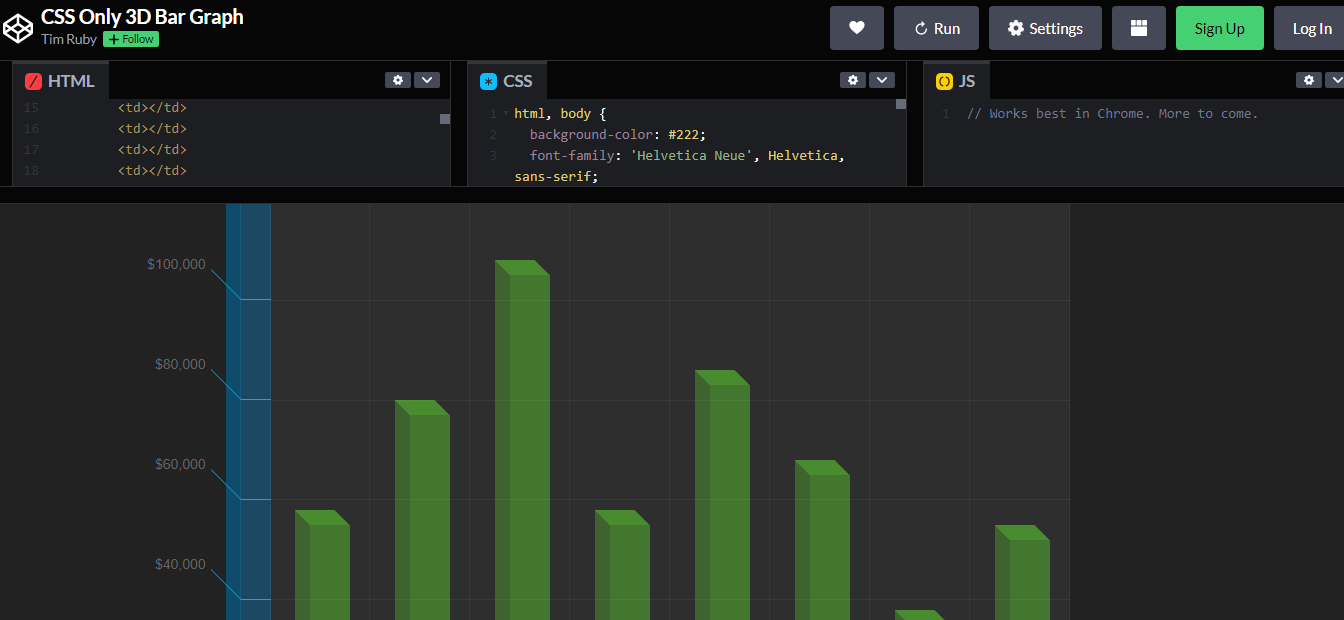This screenshot has height=620, width=1344.
Task: Click the 'html, body {' CSS line
Action: [560, 114]
